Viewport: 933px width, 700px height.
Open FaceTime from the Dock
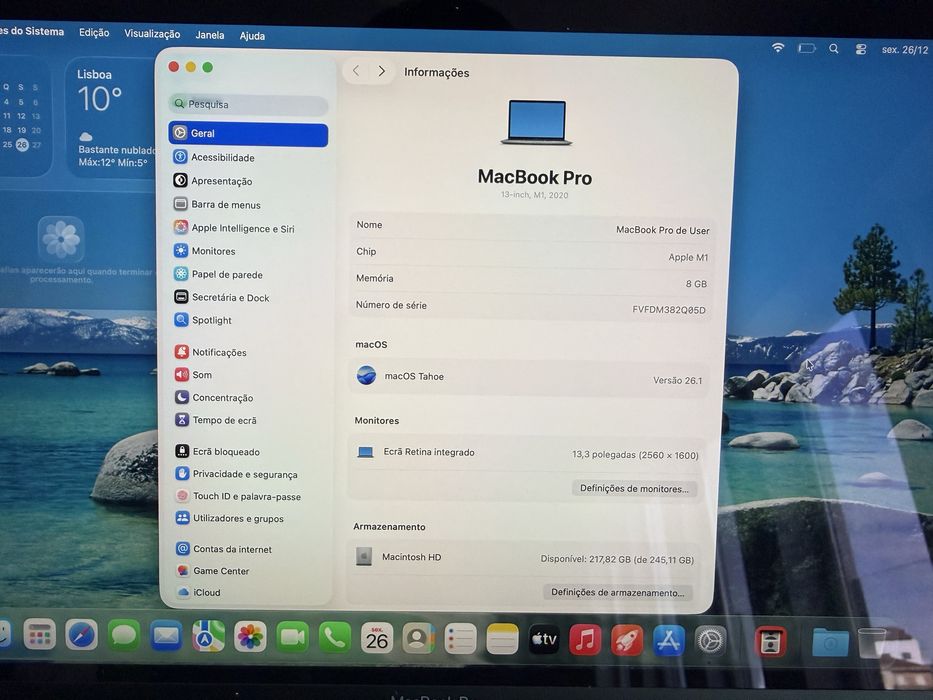[292, 638]
